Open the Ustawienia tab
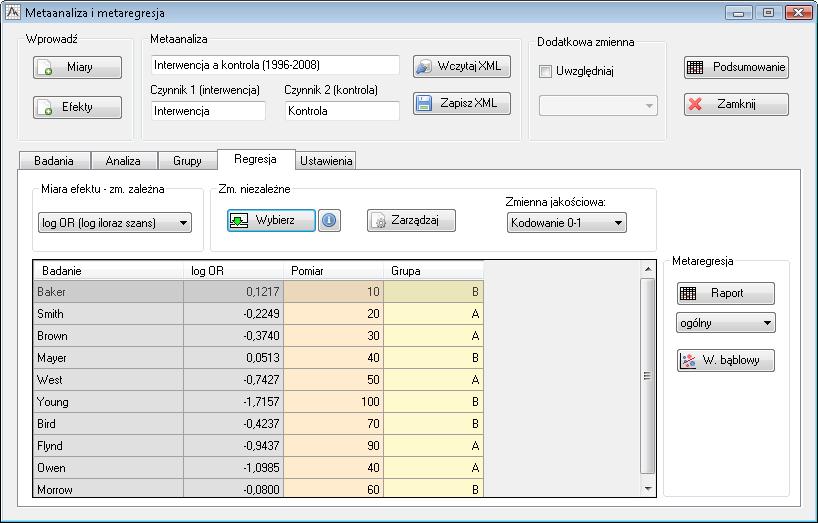 pyautogui.click(x=326, y=161)
